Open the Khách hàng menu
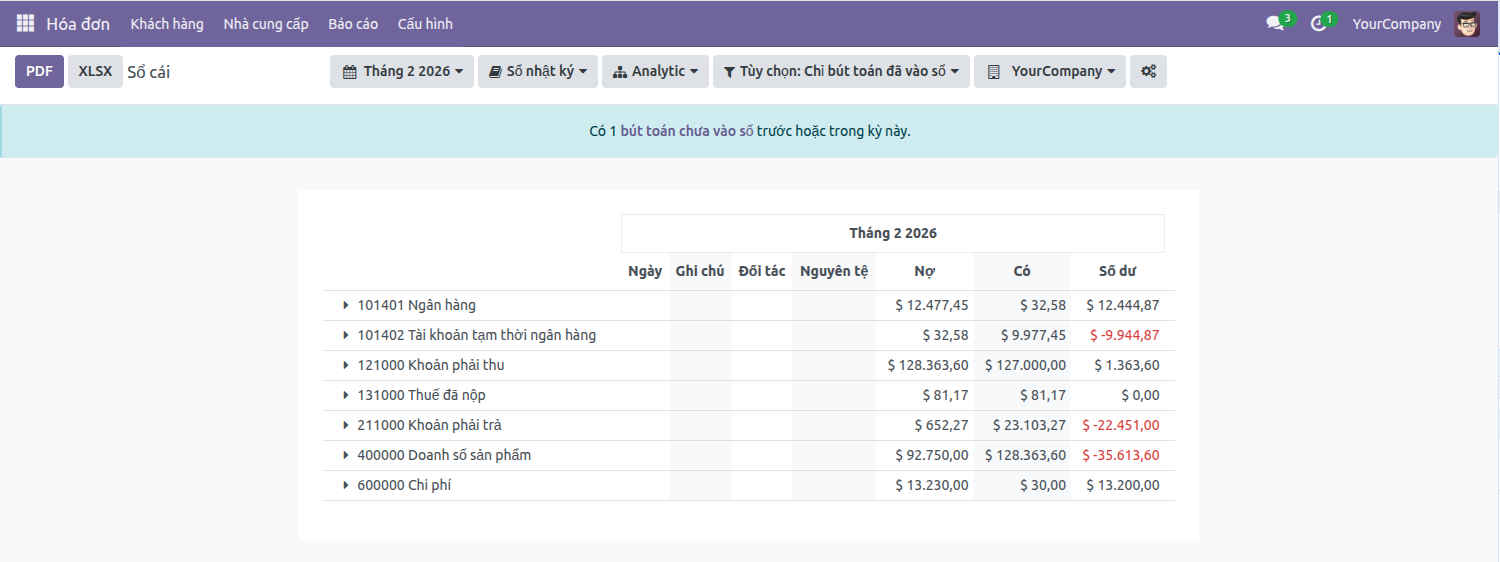Viewport: 1500px width, 562px height. 167,23
